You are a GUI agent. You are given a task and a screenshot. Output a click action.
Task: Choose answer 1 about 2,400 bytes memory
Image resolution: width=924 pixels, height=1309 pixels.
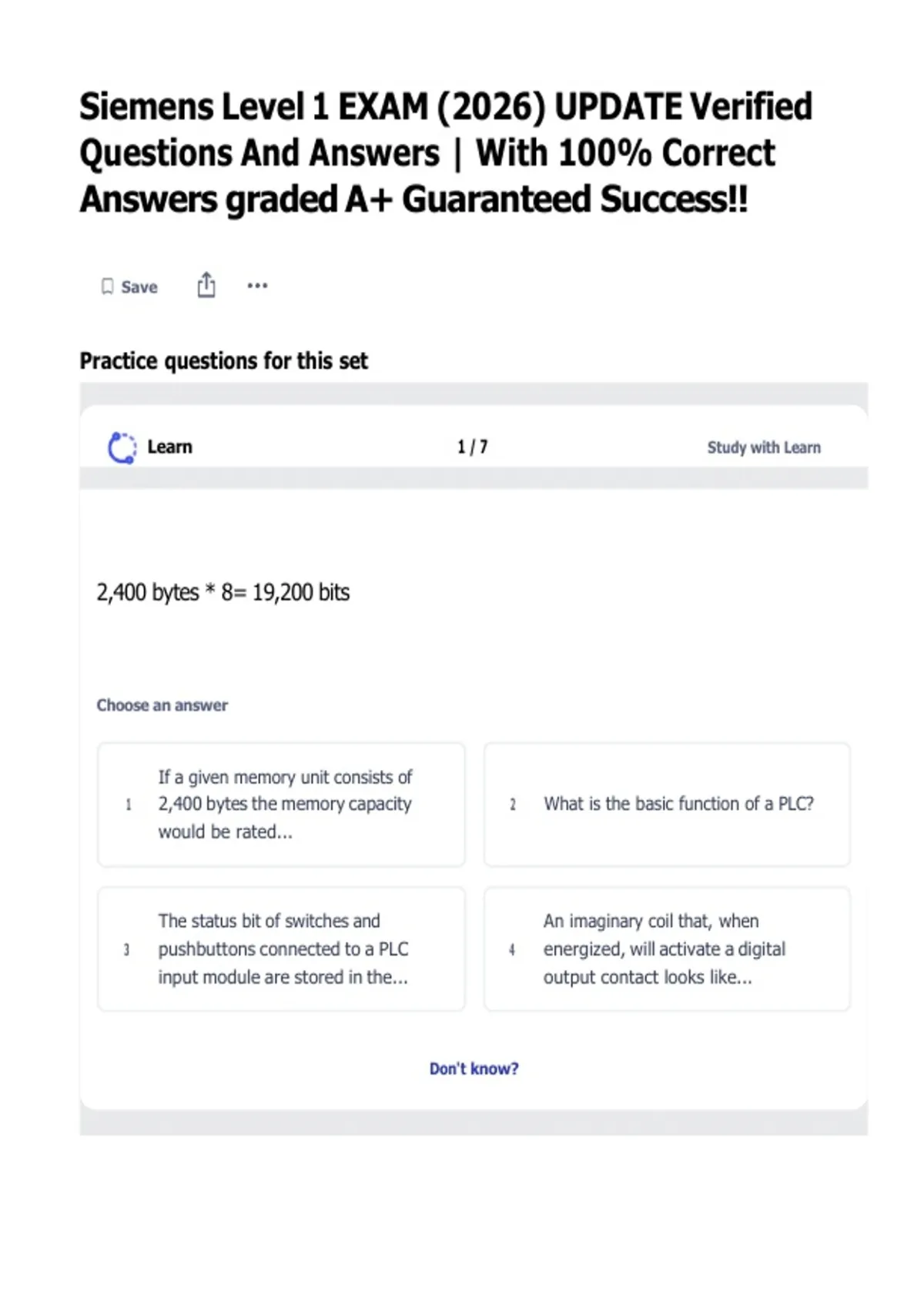tap(281, 805)
